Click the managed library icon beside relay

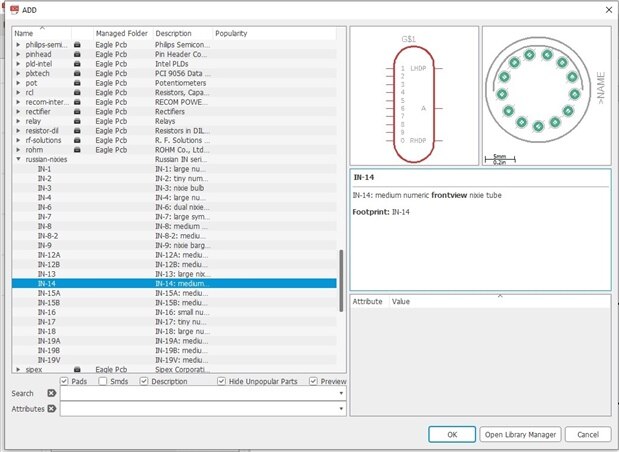(77, 121)
